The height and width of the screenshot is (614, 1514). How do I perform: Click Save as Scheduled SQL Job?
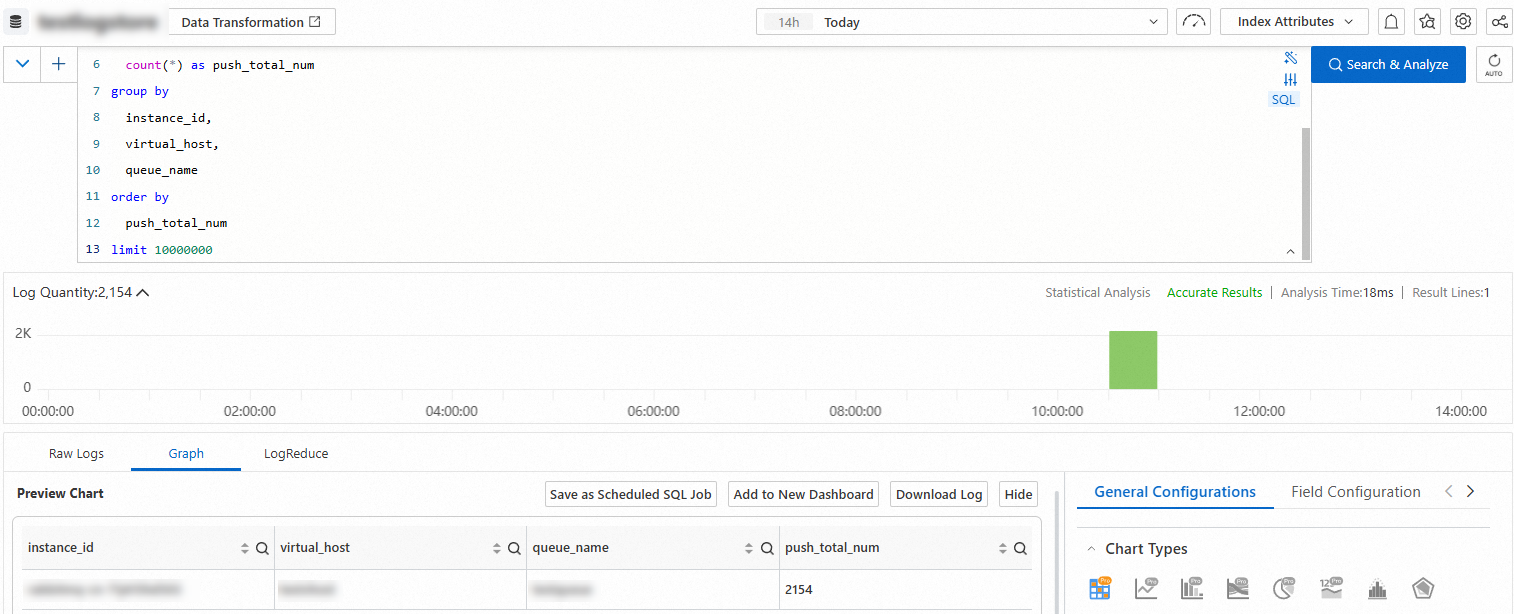(631, 494)
